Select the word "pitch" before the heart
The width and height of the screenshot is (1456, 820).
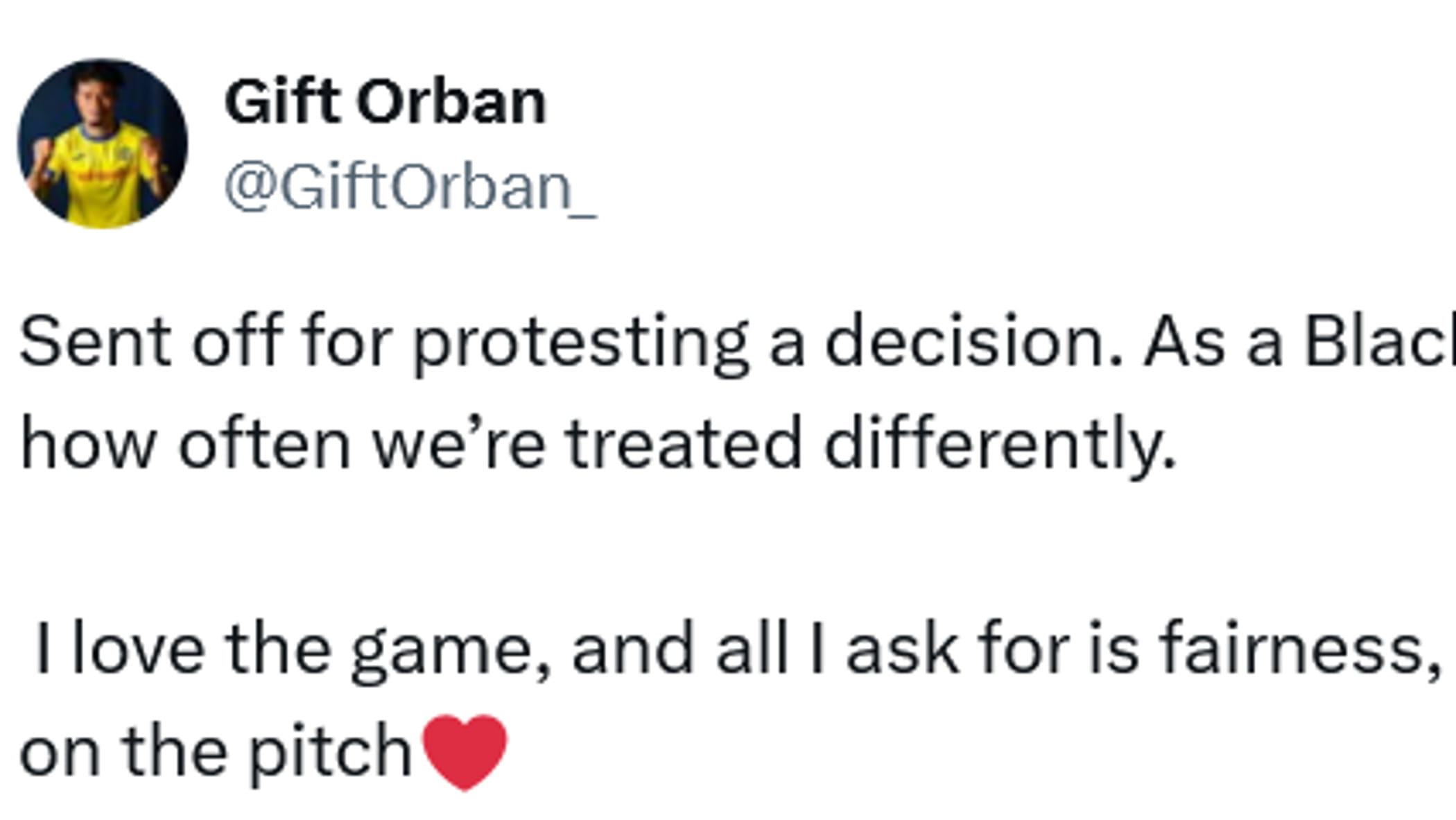(331, 753)
